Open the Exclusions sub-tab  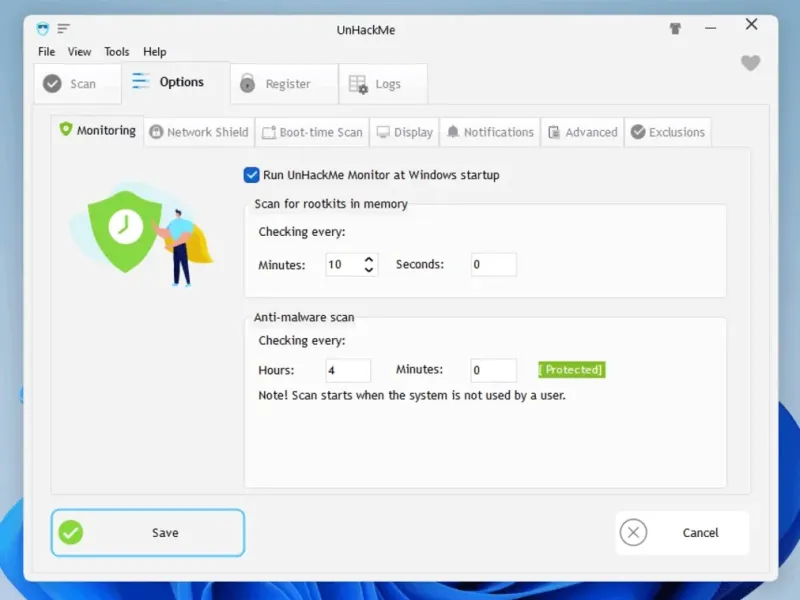(668, 132)
